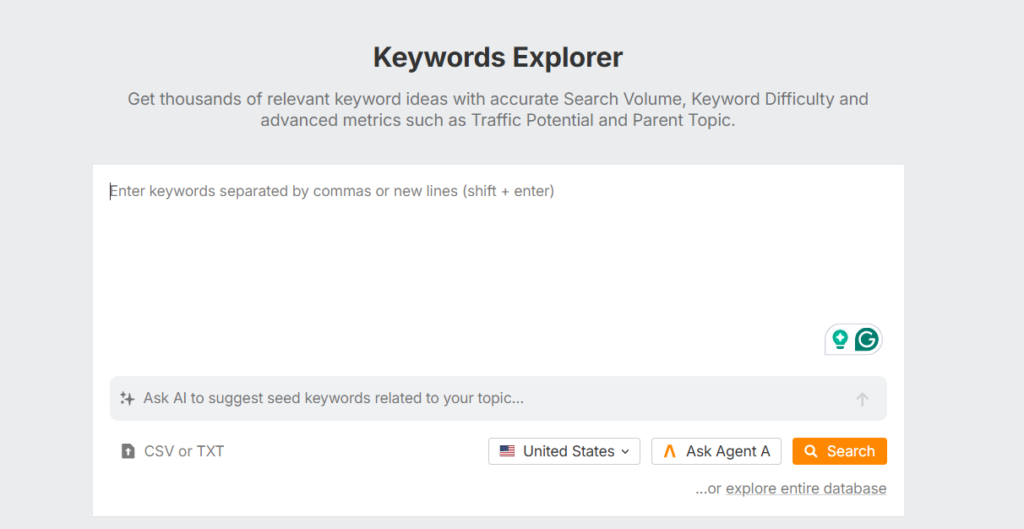This screenshot has height=529, width=1024.
Task: Click the green lightbulb suggestion icon
Action: [x=840, y=340]
